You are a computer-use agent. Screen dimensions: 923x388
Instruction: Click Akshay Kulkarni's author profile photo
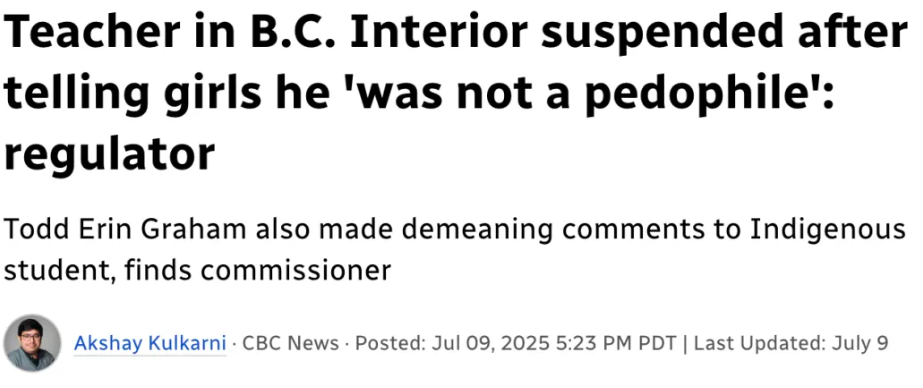pyautogui.click(x=32, y=343)
